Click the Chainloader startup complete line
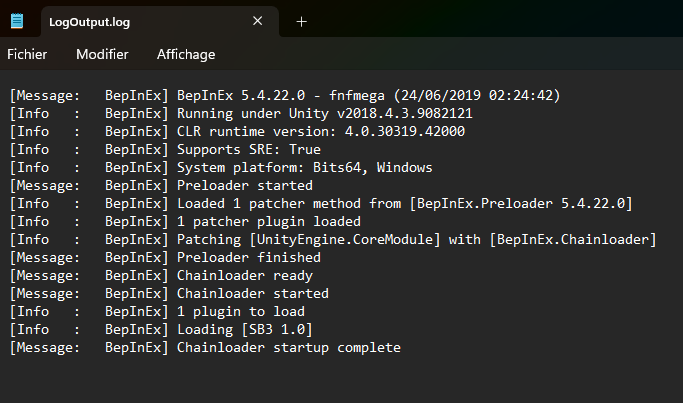 tap(288, 347)
